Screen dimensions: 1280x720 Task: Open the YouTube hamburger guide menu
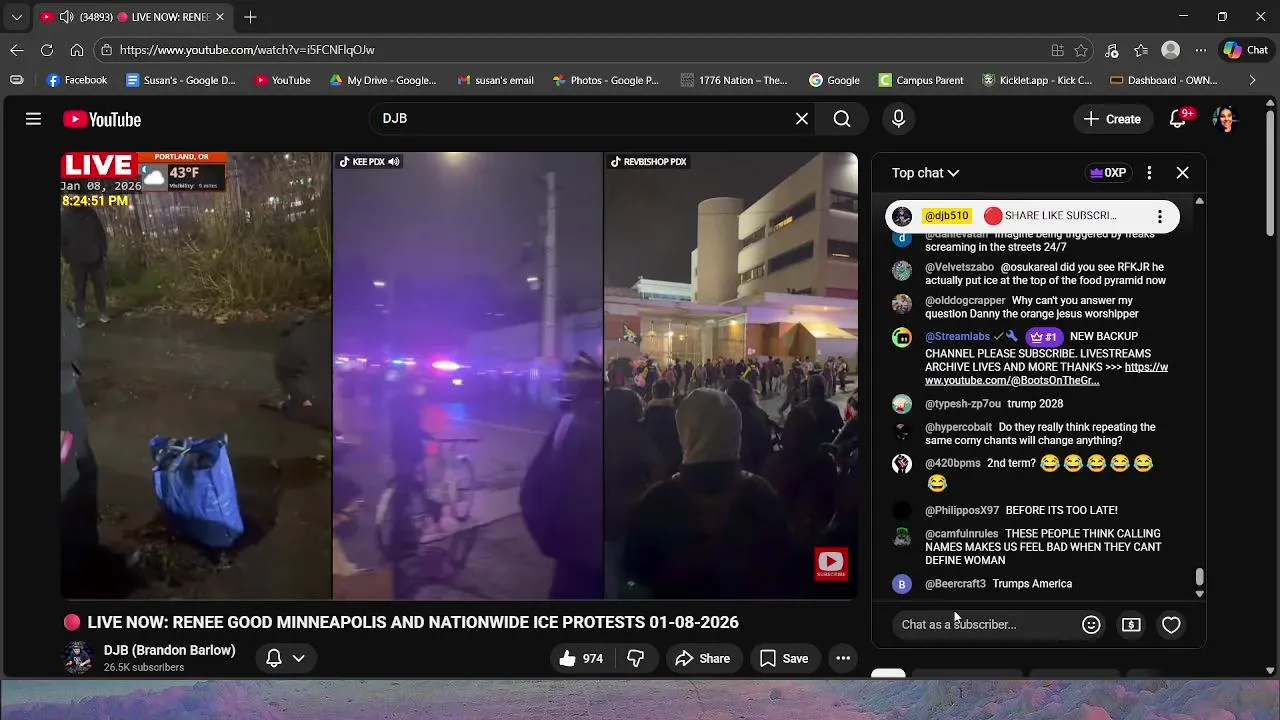(33, 119)
